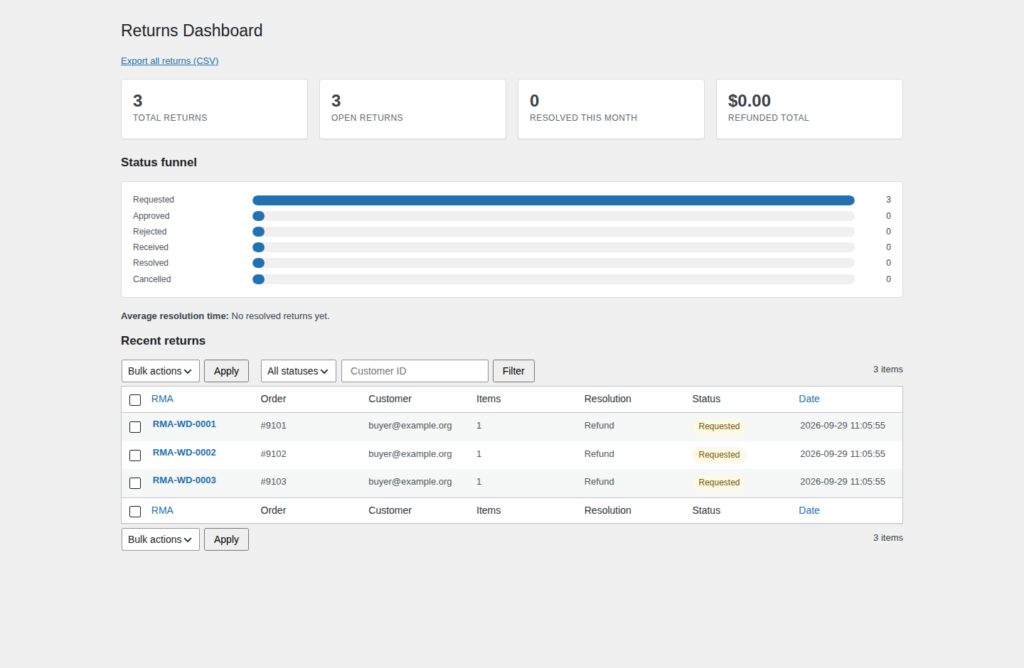Click bottom Apply button

click(227, 539)
